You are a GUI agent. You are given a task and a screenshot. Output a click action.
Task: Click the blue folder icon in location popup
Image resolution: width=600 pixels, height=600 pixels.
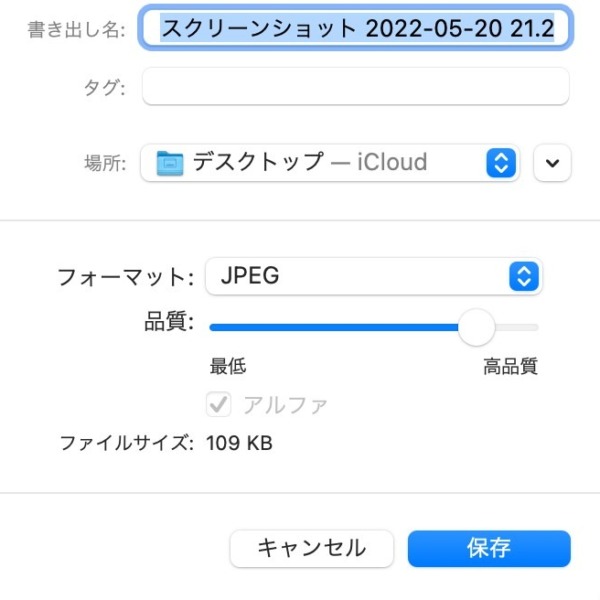(x=170, y=163)
